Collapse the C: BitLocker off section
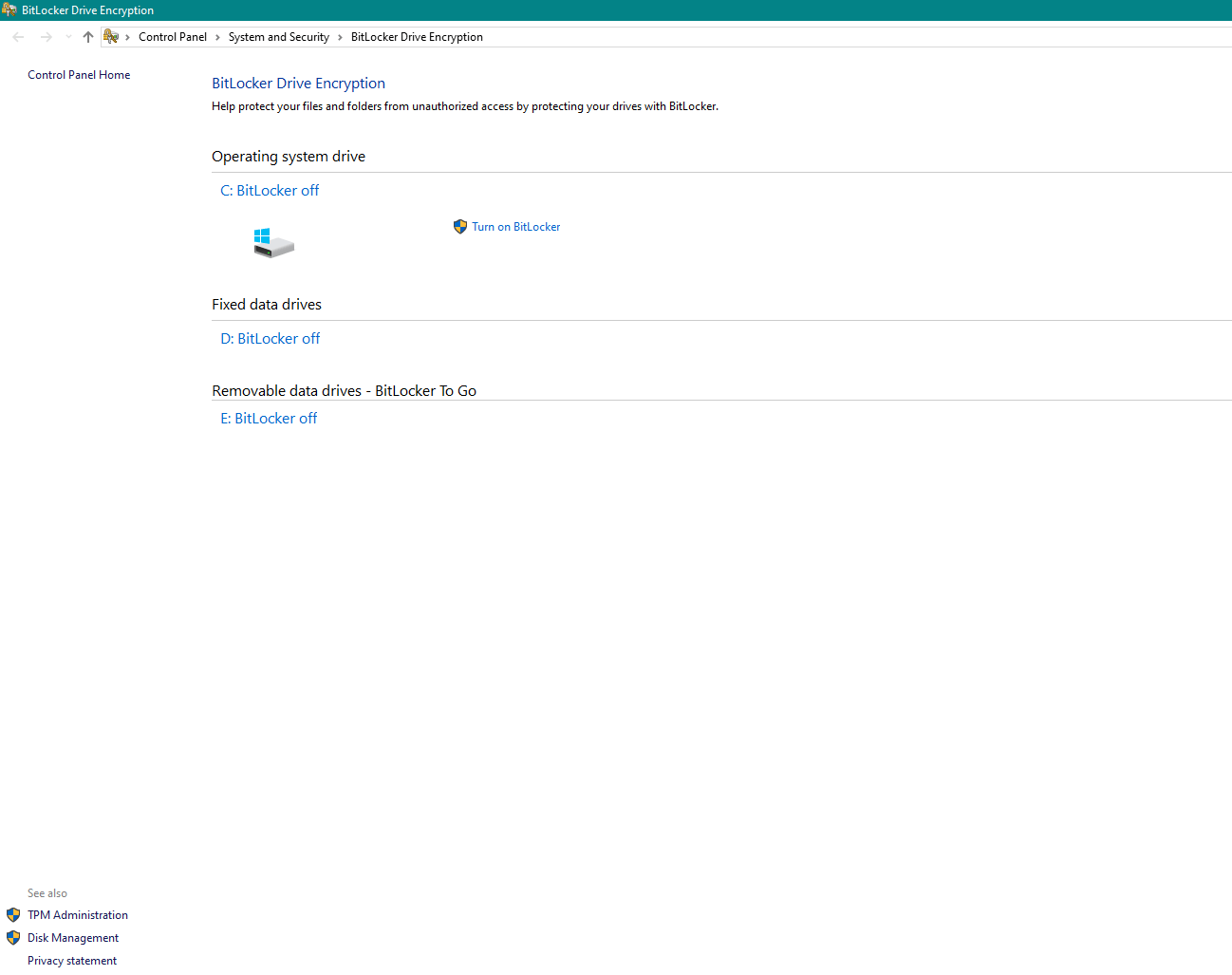This screenshot has width=1232, height=975. click(x=270, y=191)
